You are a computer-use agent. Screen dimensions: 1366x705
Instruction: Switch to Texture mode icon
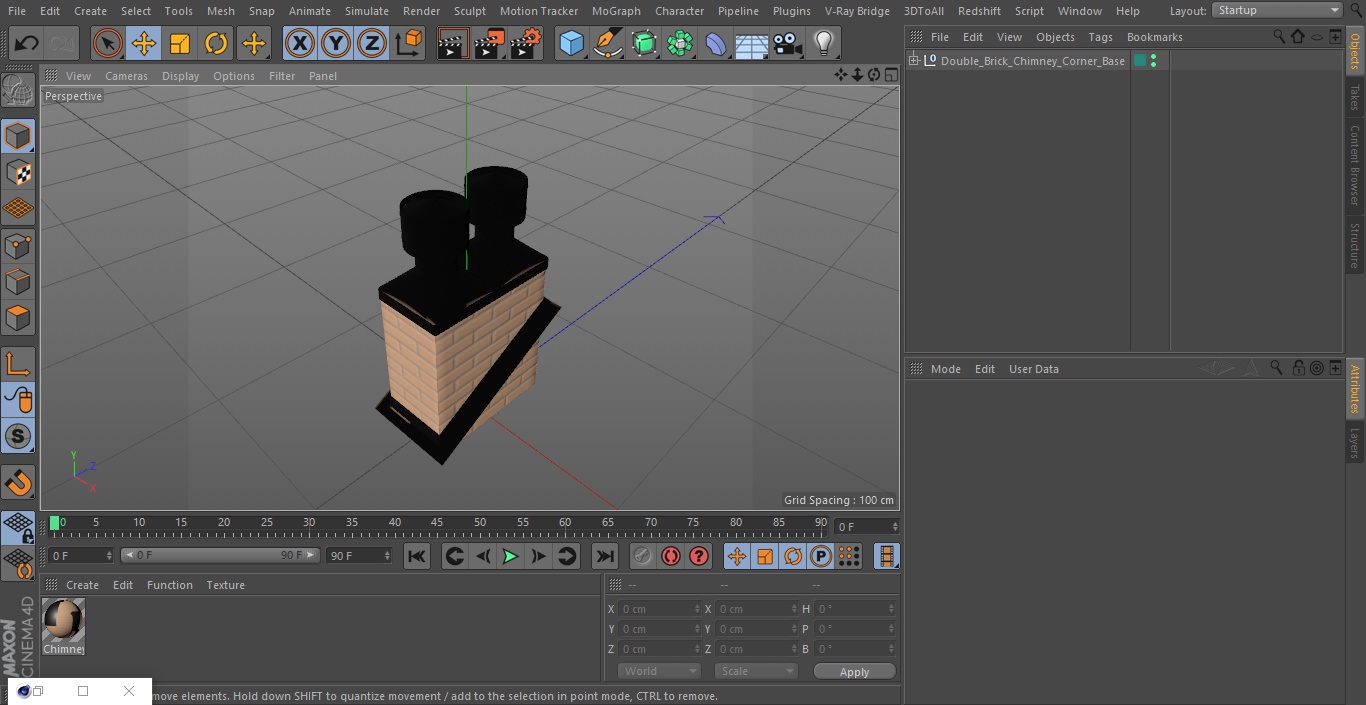18,172
